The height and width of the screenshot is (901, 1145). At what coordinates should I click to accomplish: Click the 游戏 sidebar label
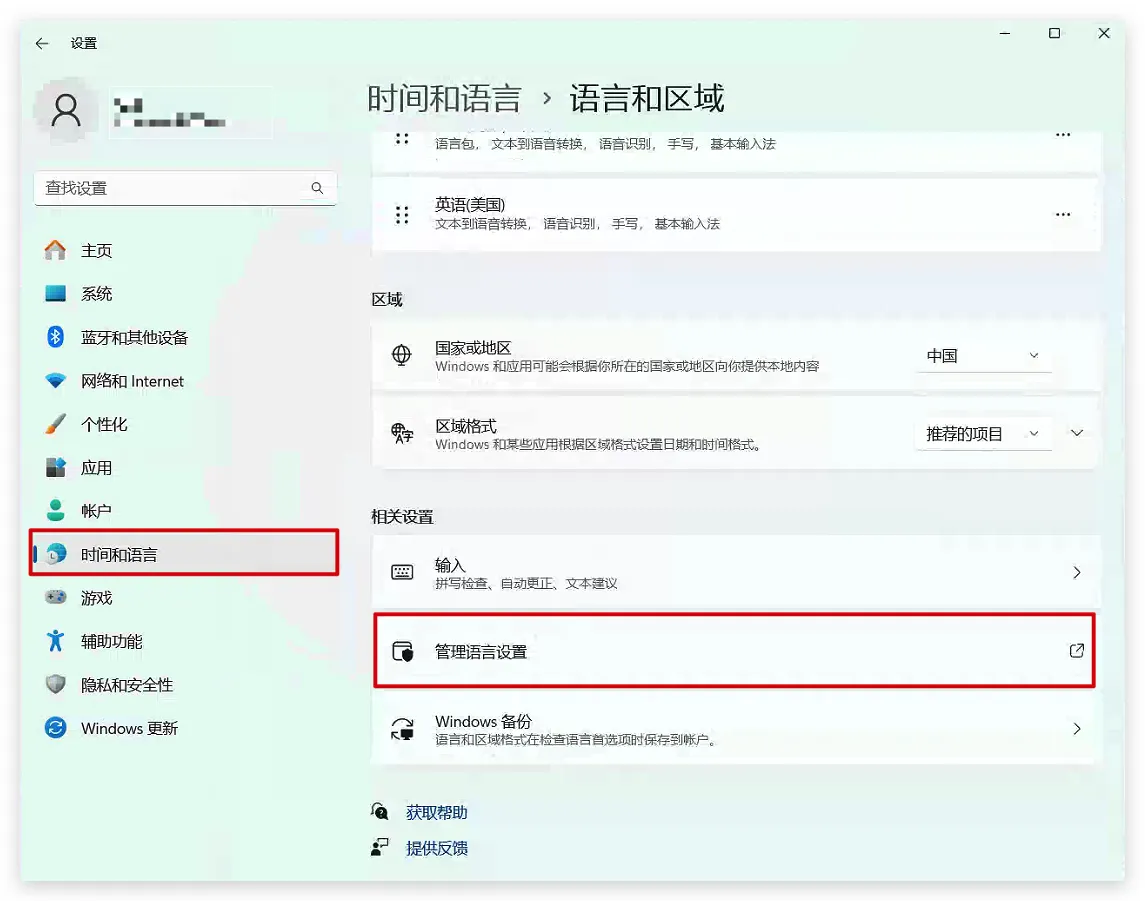pyautogui.click(x=96, y=598)
